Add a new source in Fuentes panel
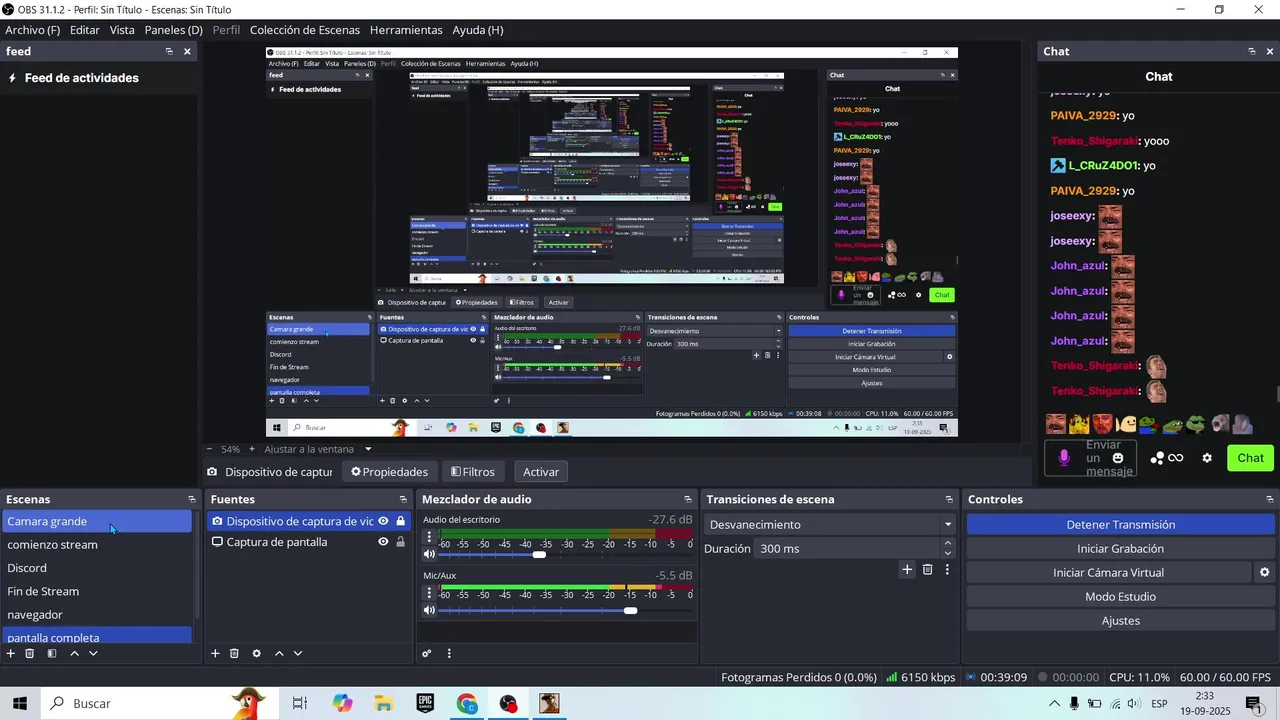The width and height of the screenshot is (1280, 720). click(215, 653)
